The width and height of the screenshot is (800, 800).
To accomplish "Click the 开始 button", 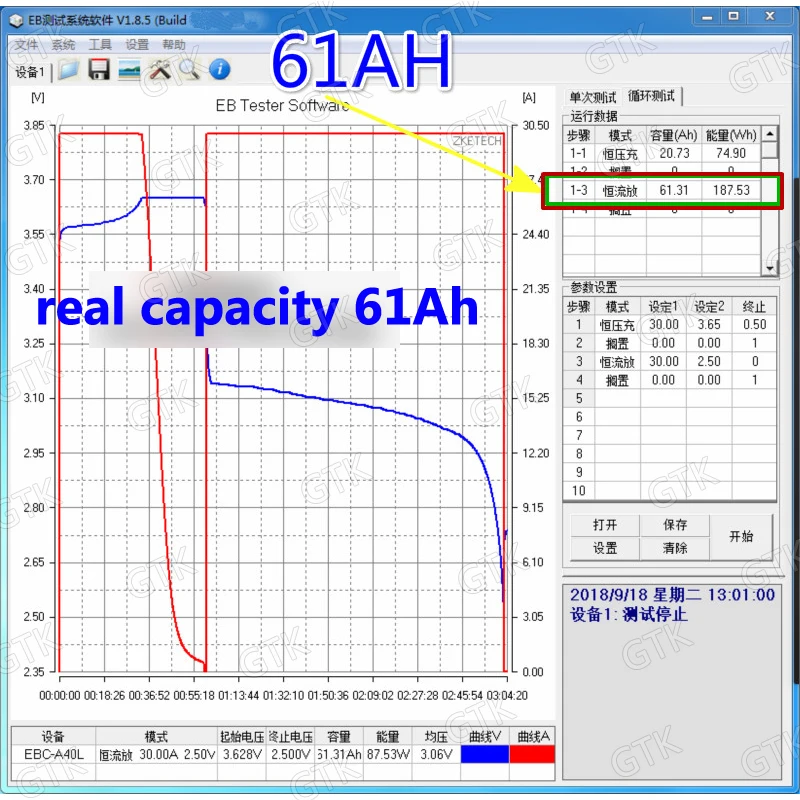I will click(x=741, y=537).
